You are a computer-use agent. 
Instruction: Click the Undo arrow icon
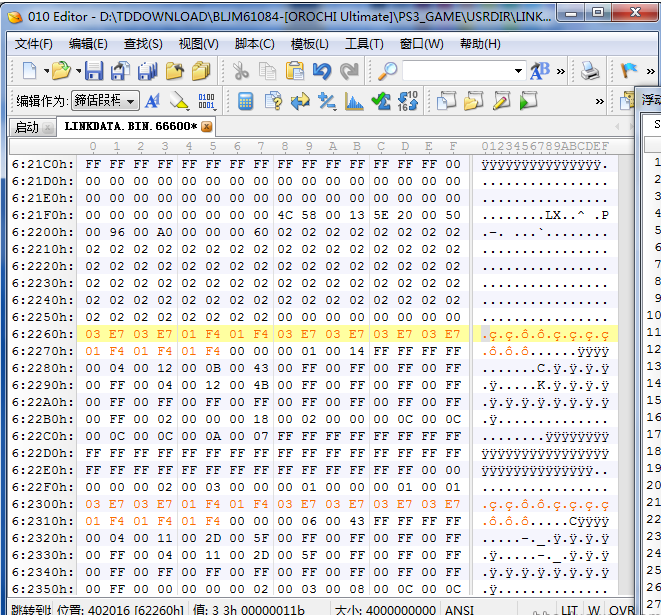(x=321, y=71)
